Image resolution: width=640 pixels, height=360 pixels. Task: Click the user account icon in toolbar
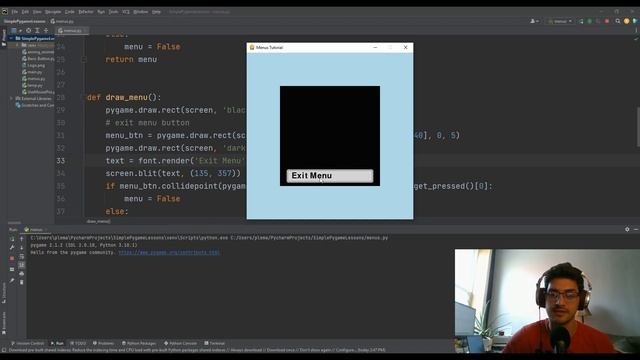point(534,21)
